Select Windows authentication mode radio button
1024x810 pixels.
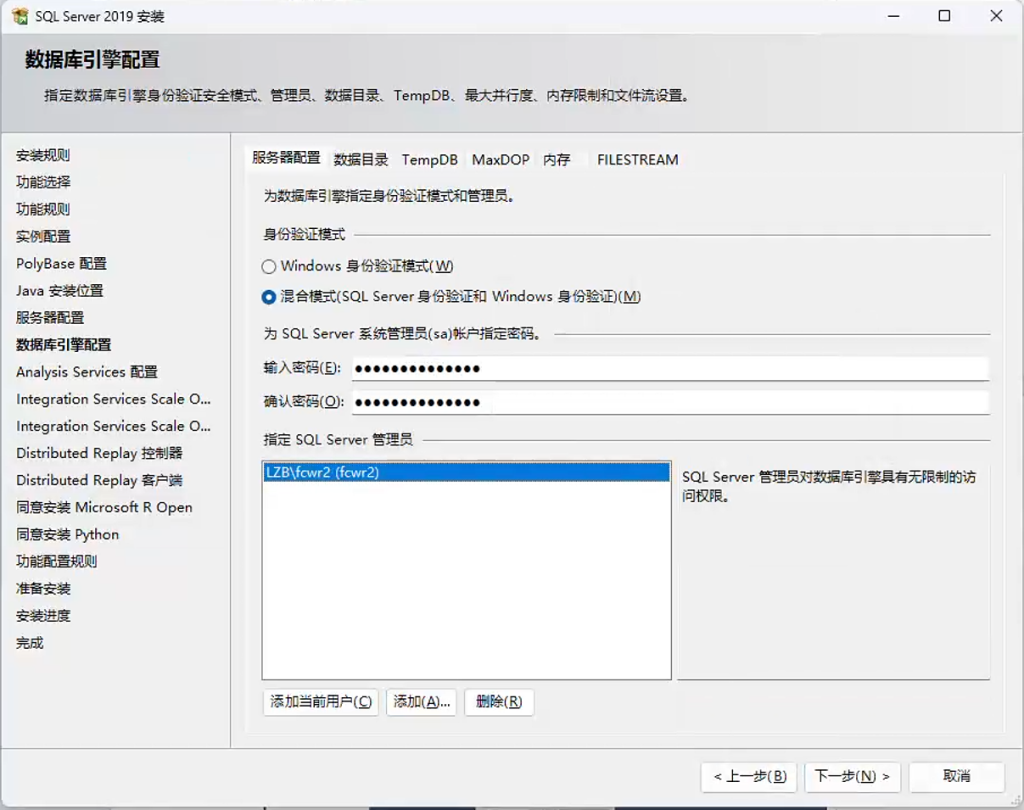[268, 267]
